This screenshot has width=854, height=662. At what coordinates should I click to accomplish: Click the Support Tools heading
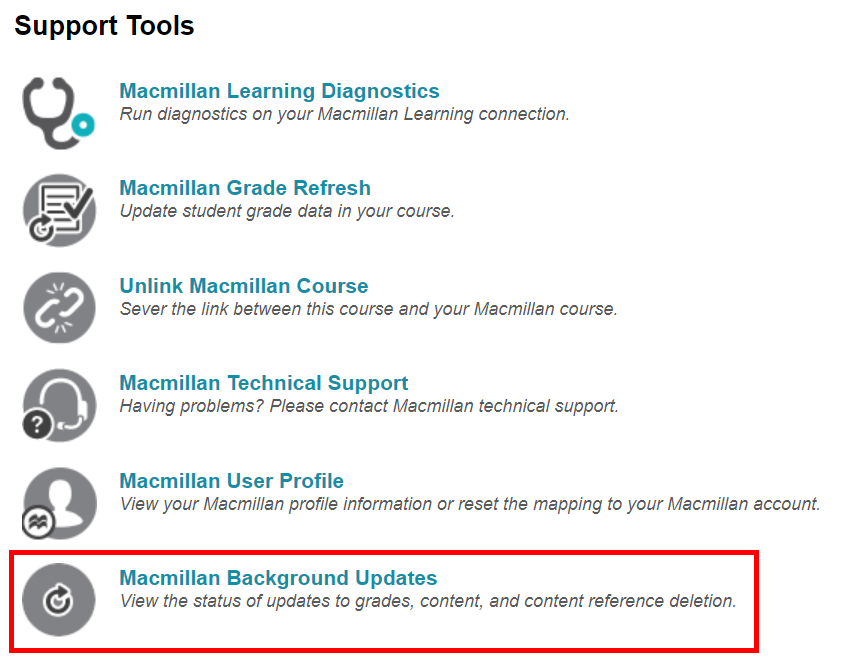coord(103,25)
